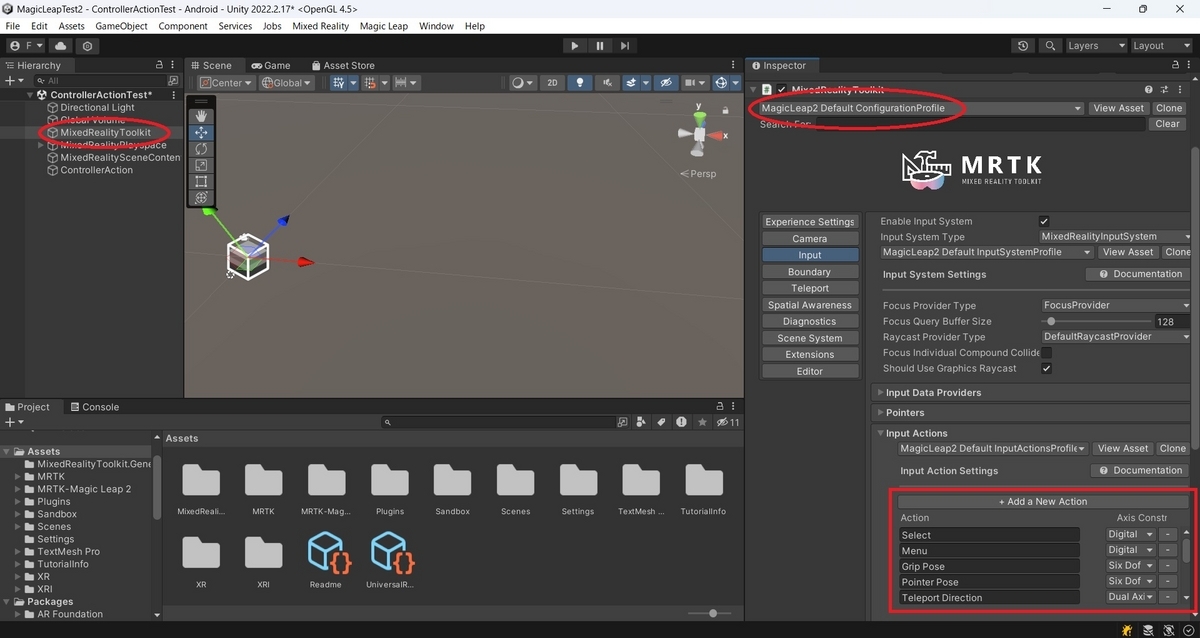Click Project search by label icon
Image resolution: width=1200 pixels, height=638 pixels.
(x=660, y=423)
